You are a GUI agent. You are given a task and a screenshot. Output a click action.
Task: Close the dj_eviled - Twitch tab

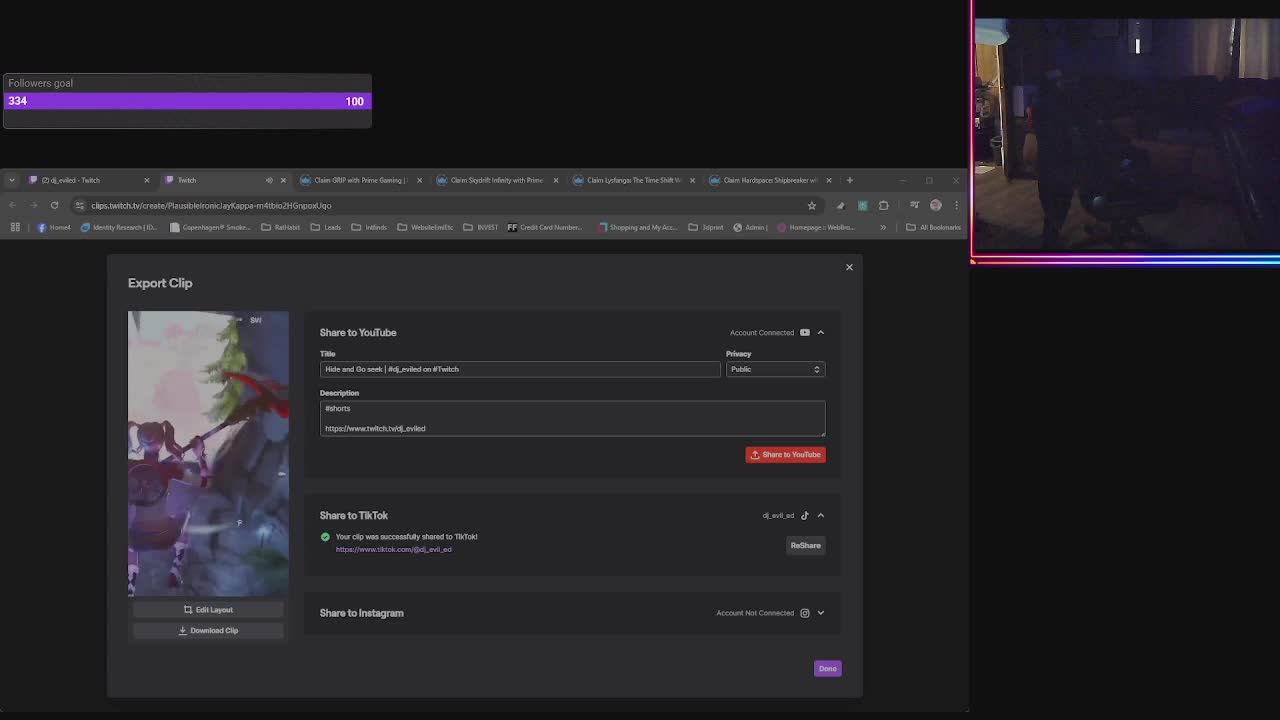146,180
